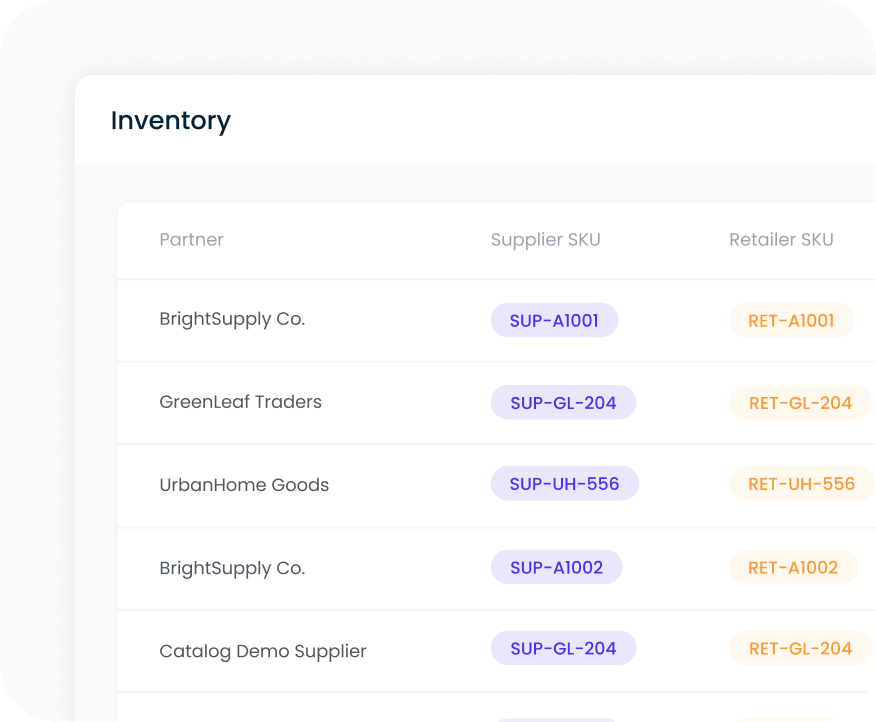Select SUP-GL-204 in the Catalog Demo Supplier row

click(x=563, y=648)
